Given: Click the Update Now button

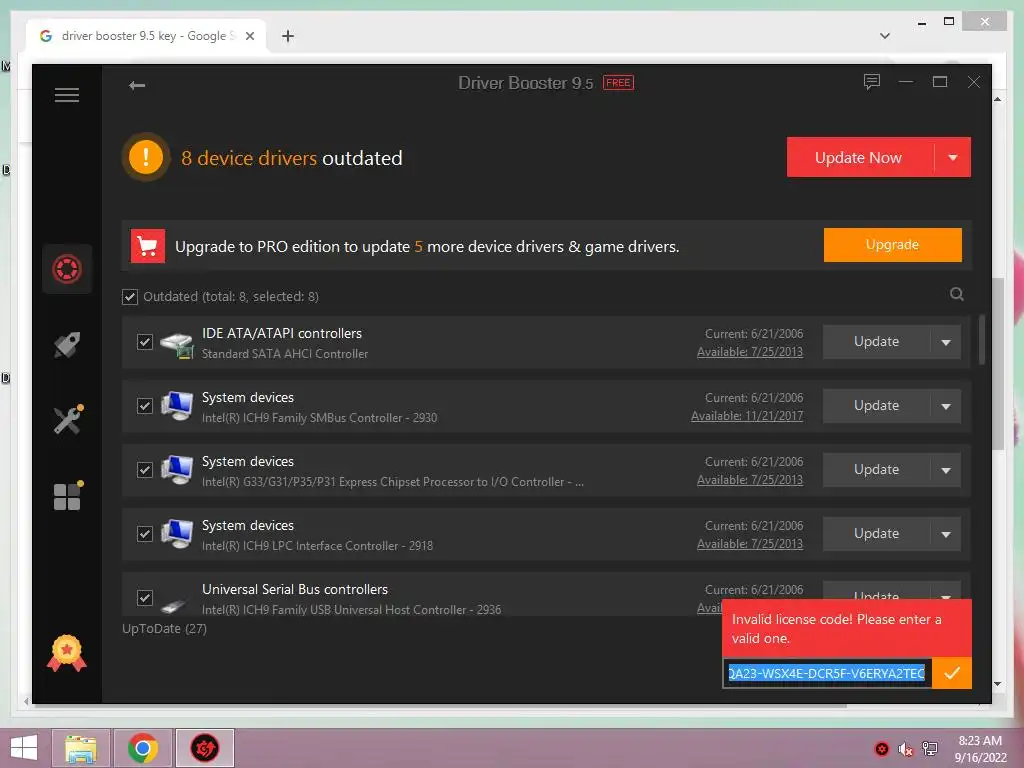Looking at the screenshot, I should tap(858, 157).
